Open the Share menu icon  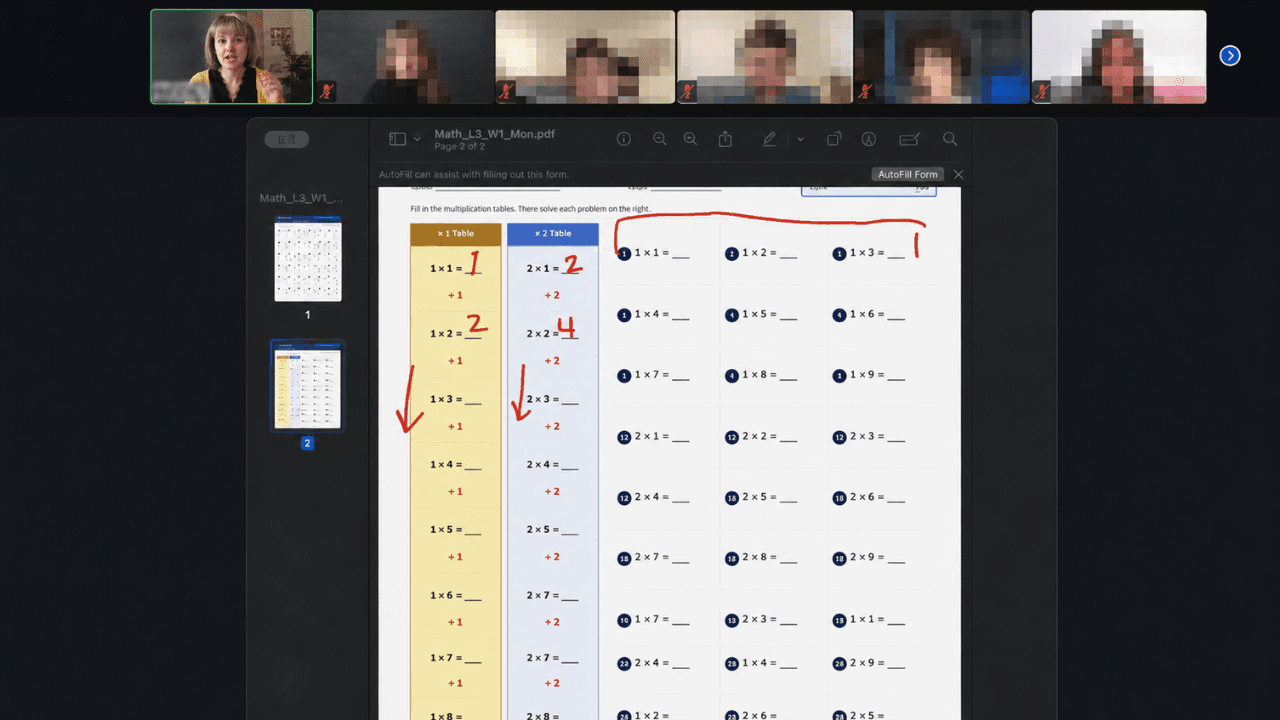726,139
